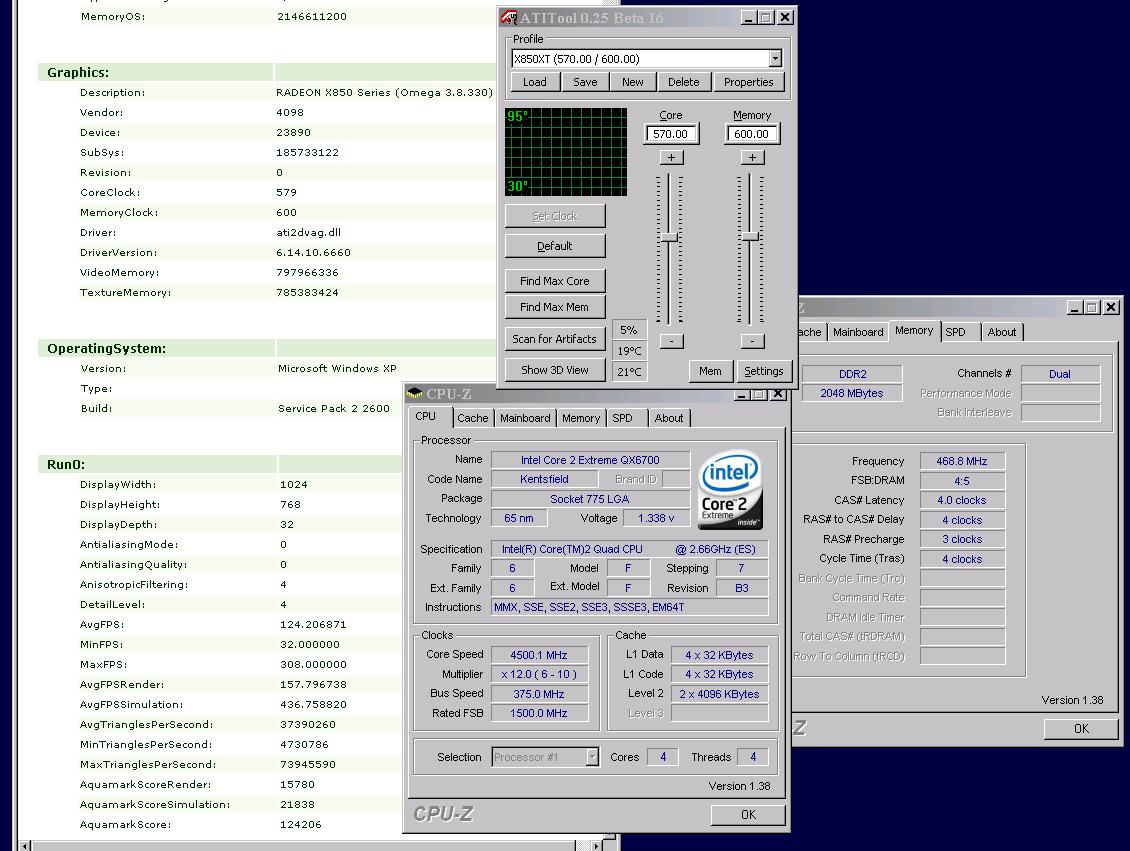
Task: Click the Default clocks button
Action: [x=555, y=246]
